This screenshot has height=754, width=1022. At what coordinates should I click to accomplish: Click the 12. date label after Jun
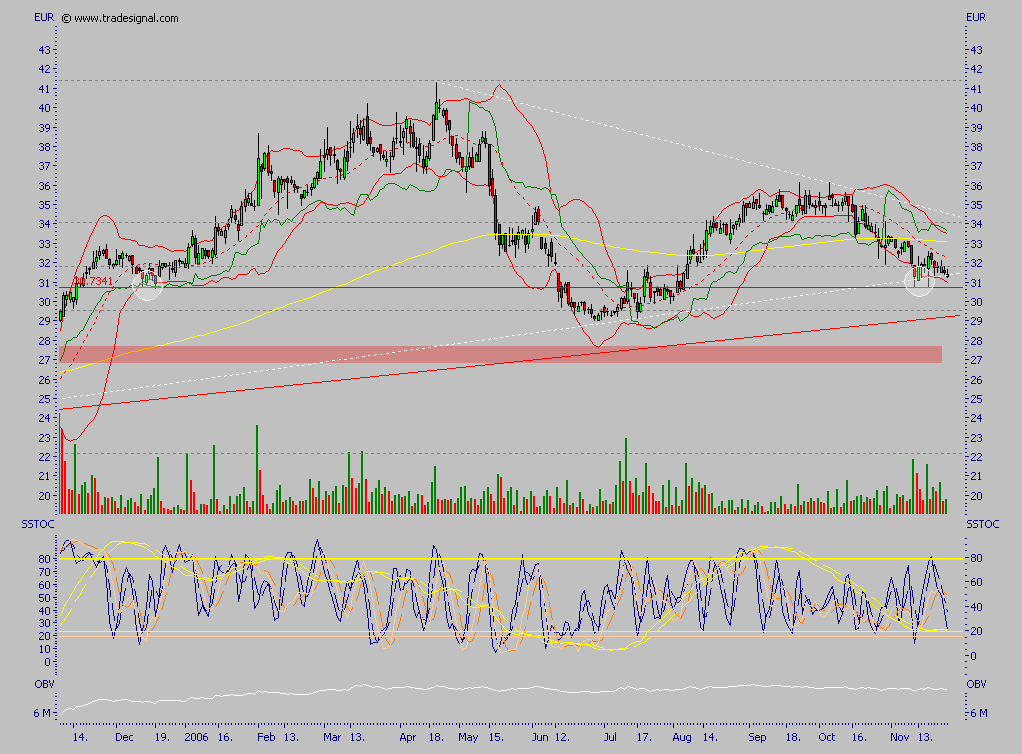562,737
